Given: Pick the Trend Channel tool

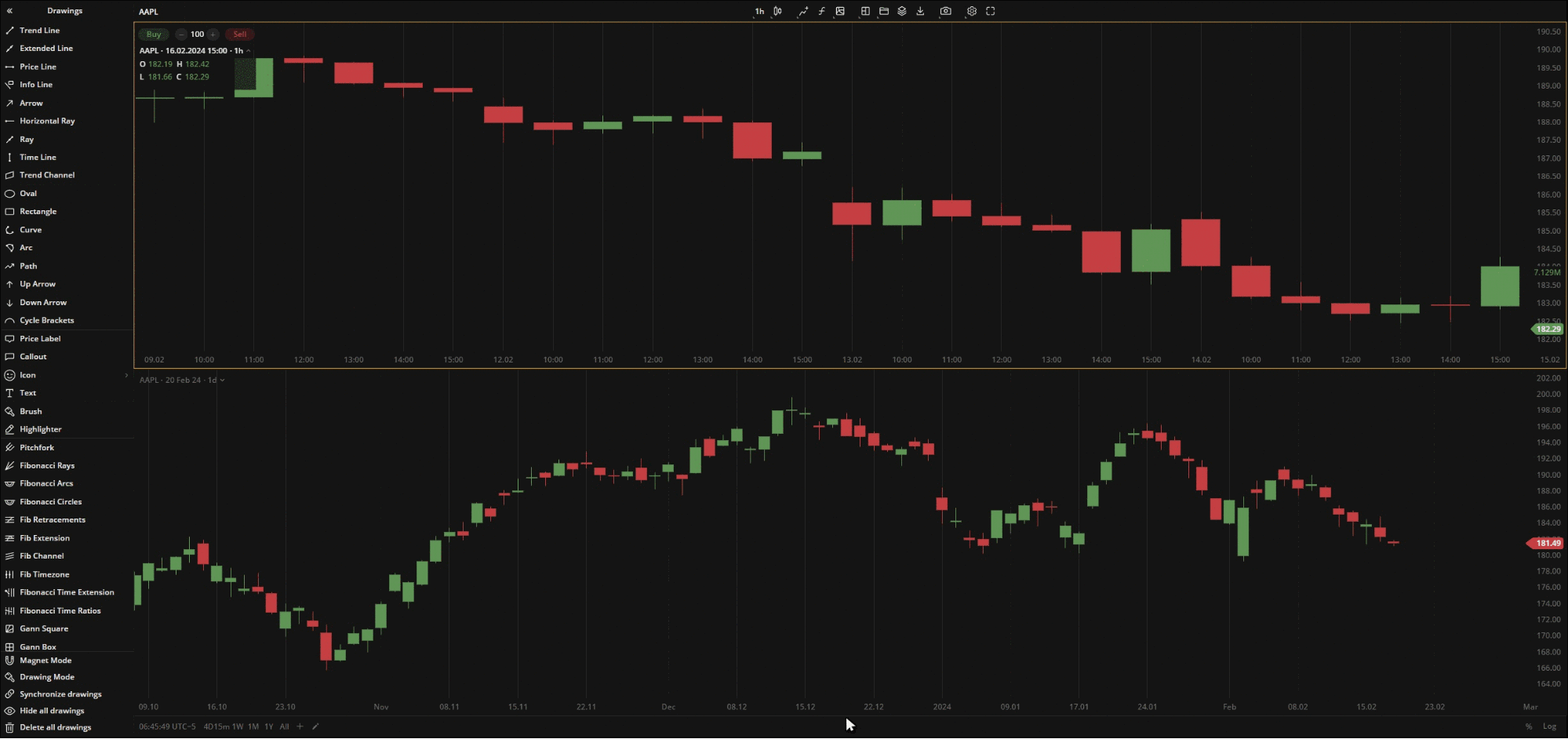Looking at the screenshot, I should [47, 176].
